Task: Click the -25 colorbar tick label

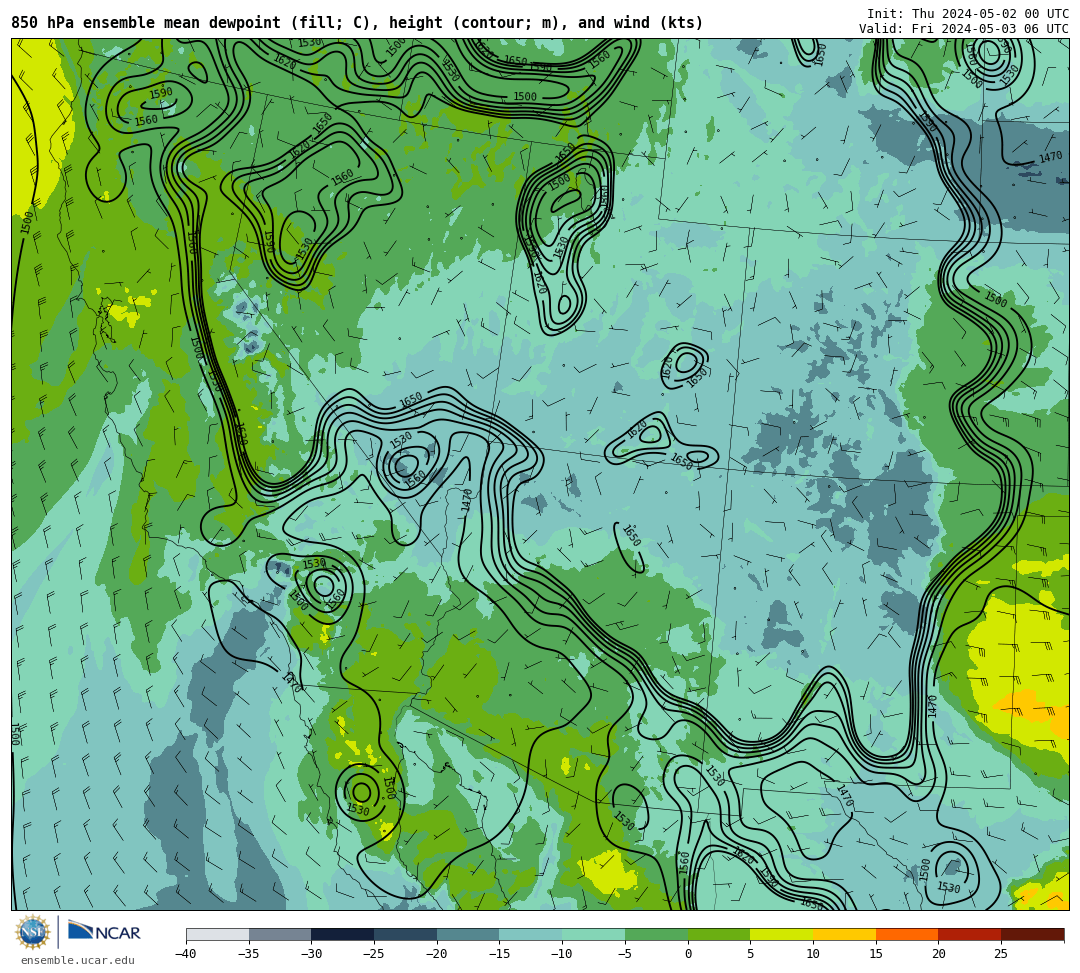Action: pyautogui.click(x=373, y=954)
